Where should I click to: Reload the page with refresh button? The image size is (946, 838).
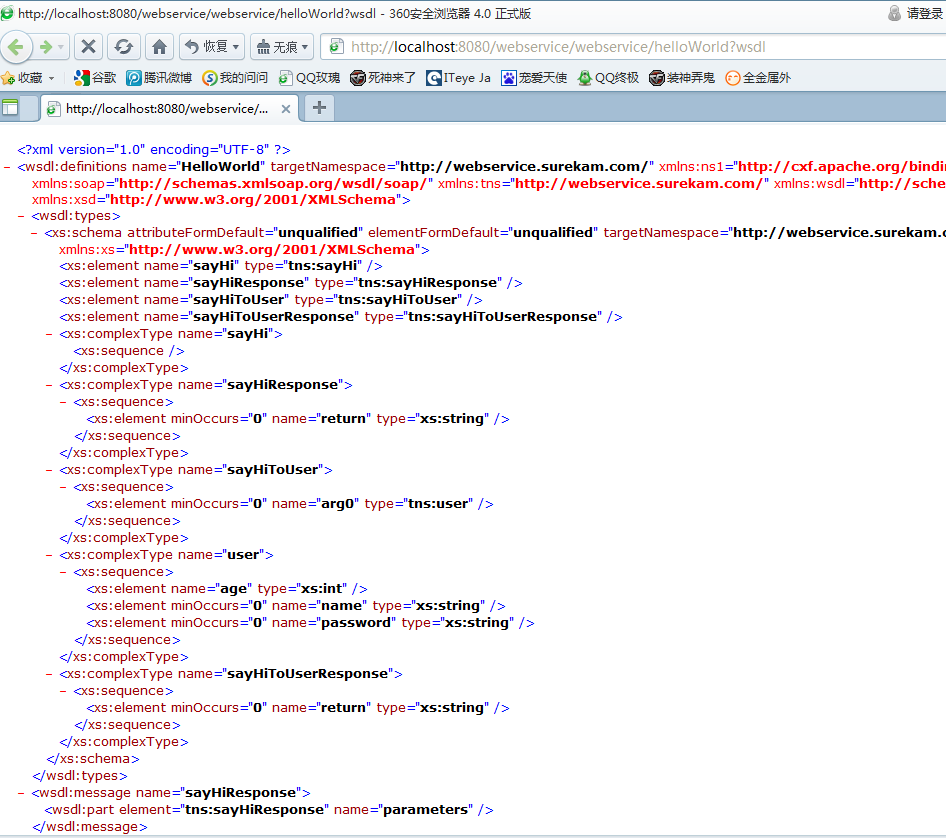[x=123, y=47]
